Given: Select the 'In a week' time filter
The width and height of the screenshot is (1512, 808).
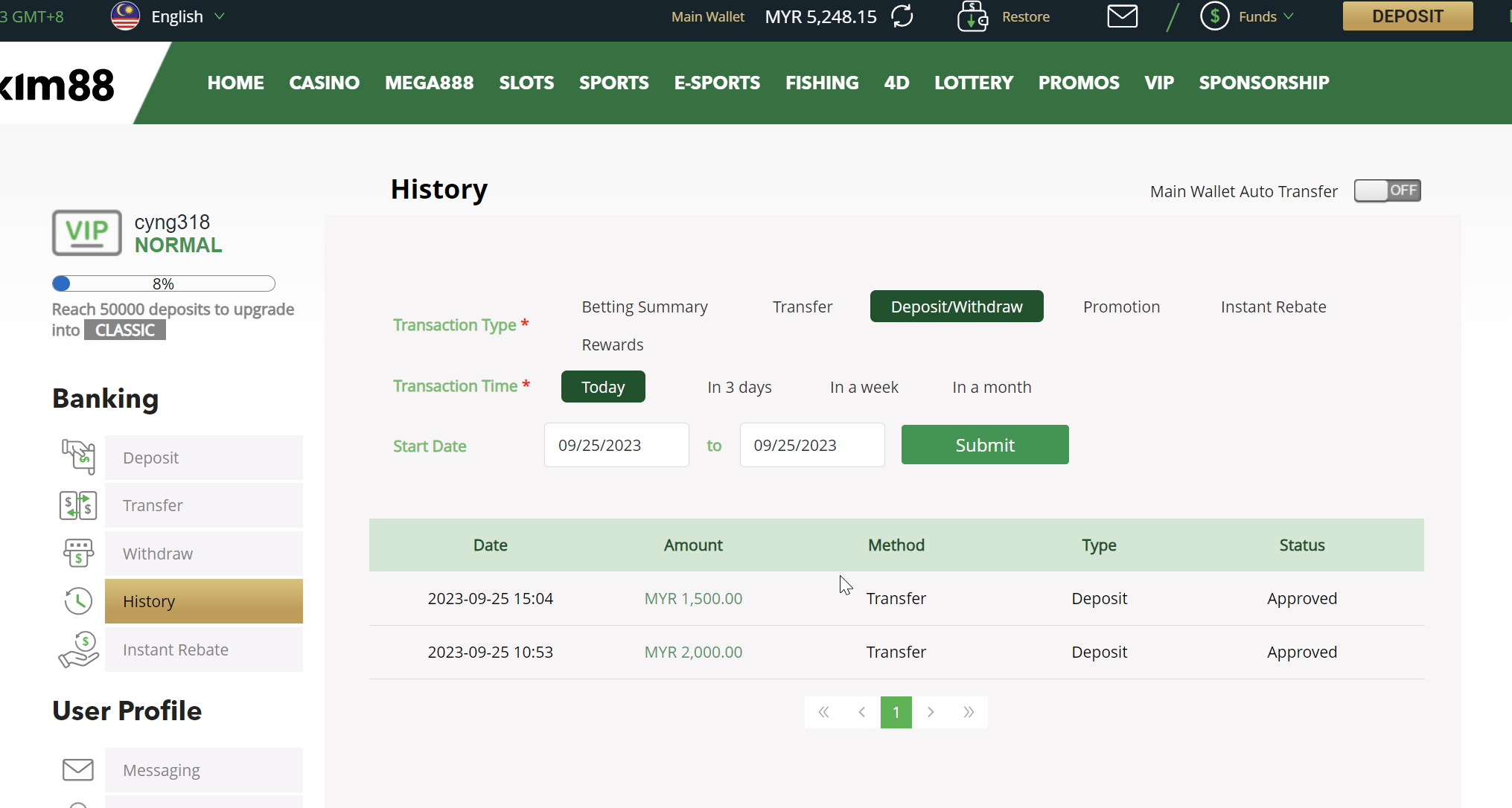Looking at the screenshot, I should 864,387.
